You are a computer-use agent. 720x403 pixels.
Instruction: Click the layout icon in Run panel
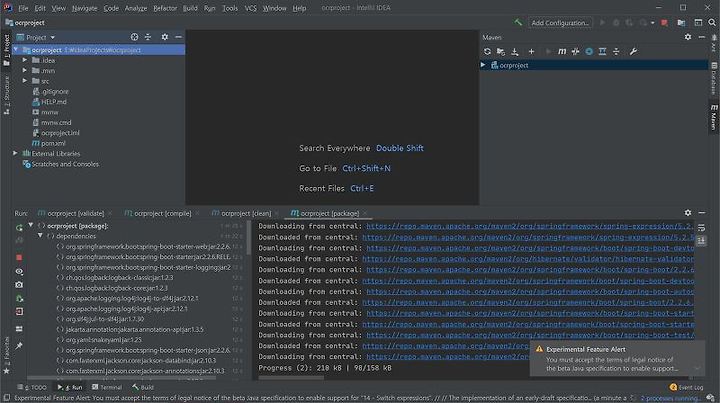coord(19,329)
